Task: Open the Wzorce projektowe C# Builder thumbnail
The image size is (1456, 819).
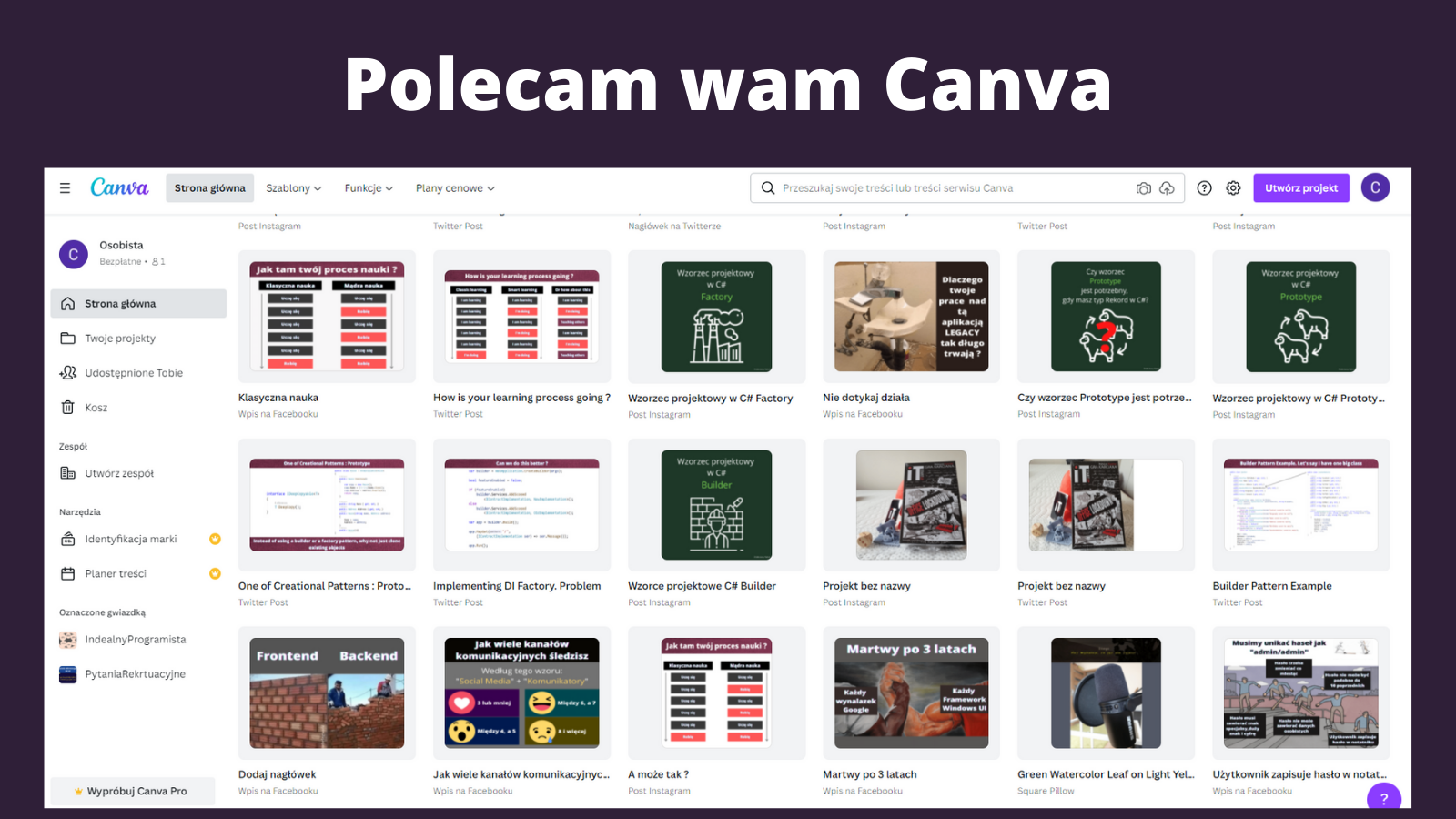Action: tap(717, 505)
